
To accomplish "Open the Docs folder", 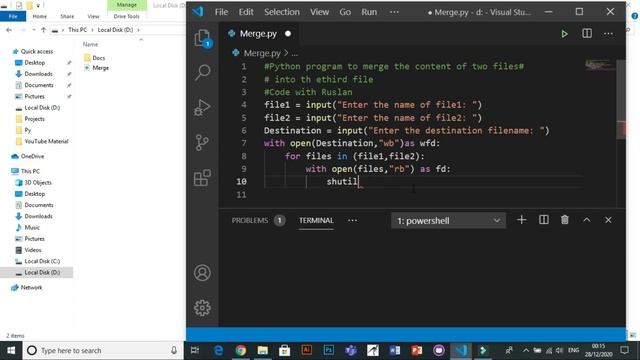I will [x=98, y=58].
